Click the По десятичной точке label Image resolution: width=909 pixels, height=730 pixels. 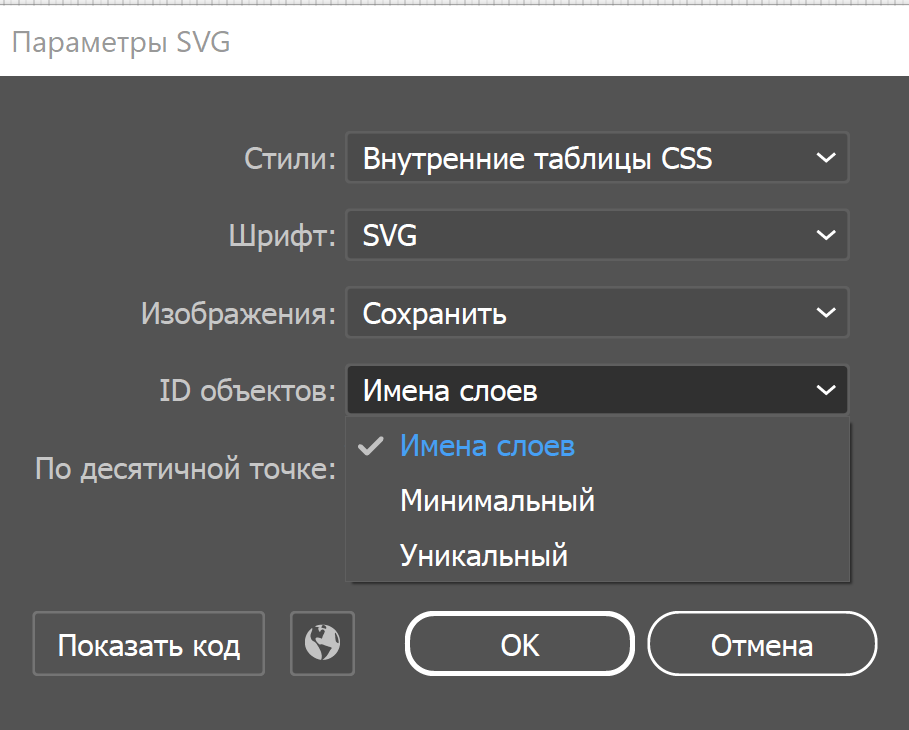pos(183,467)
